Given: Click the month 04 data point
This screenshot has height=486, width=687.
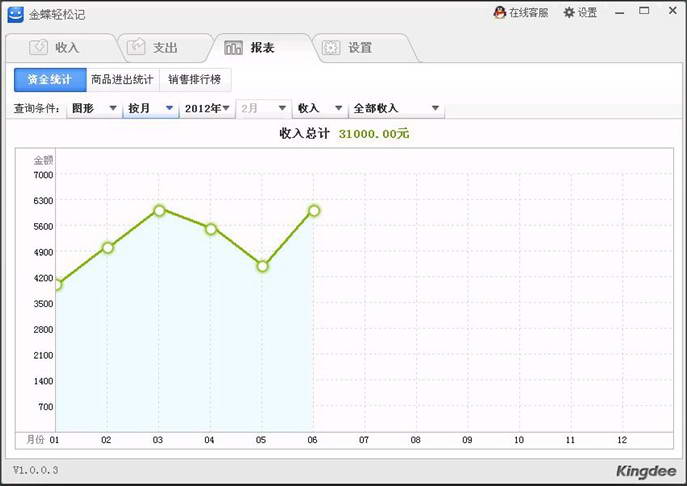Looking at the screenshot, I should coord(211,229).
